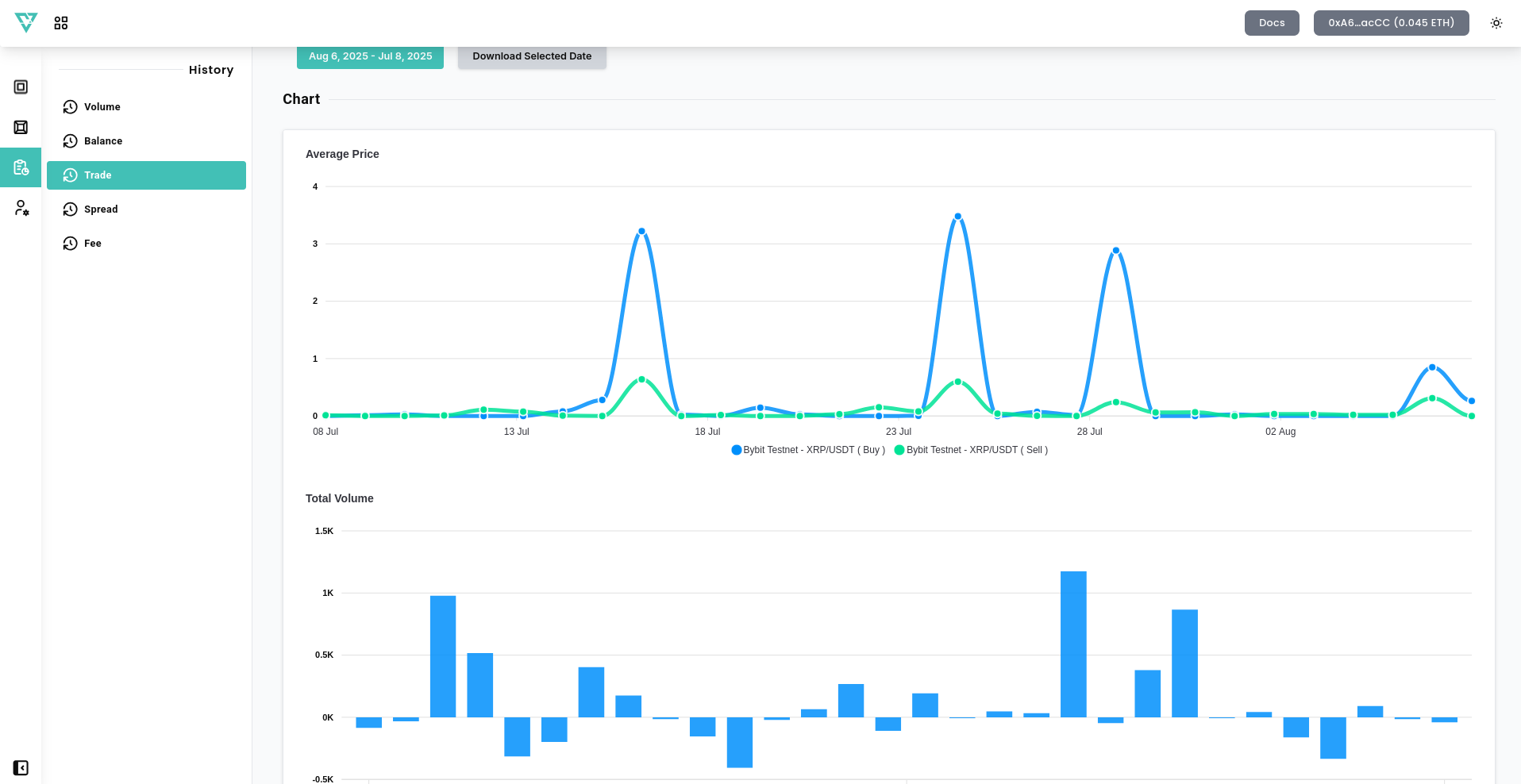The width and height of the screenshot is (1521, 784).
Task: Click the clock icon next to Volume
Action: coord(70,107)
